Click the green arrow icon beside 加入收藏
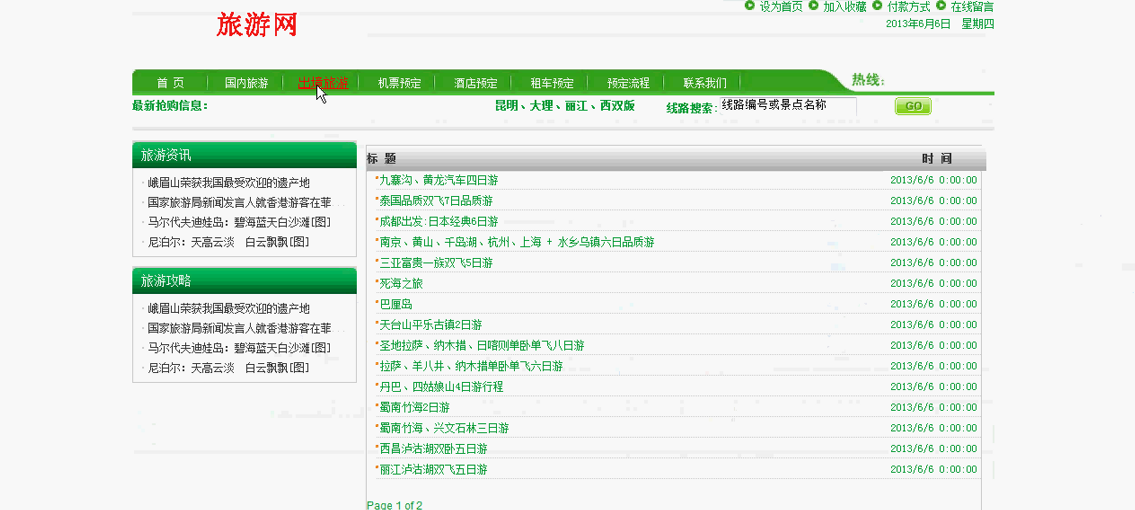This screenshot has width=1135, height=510. point(814,6)
